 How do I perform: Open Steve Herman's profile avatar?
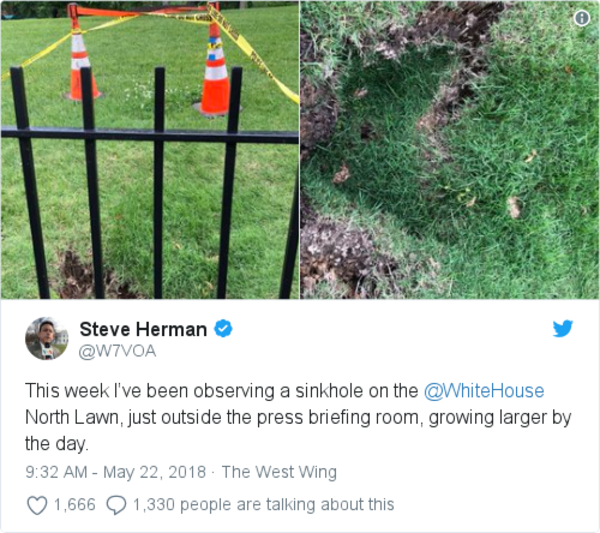pos(47,339)
